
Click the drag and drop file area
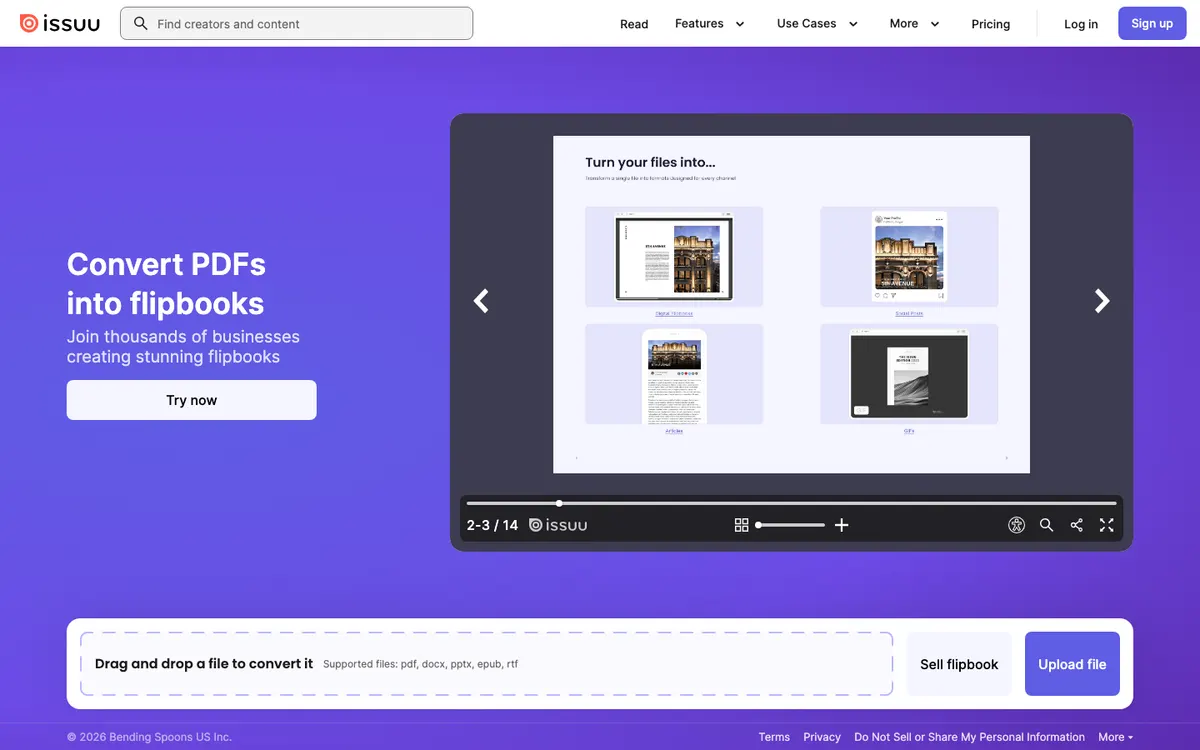pos(486,664)
